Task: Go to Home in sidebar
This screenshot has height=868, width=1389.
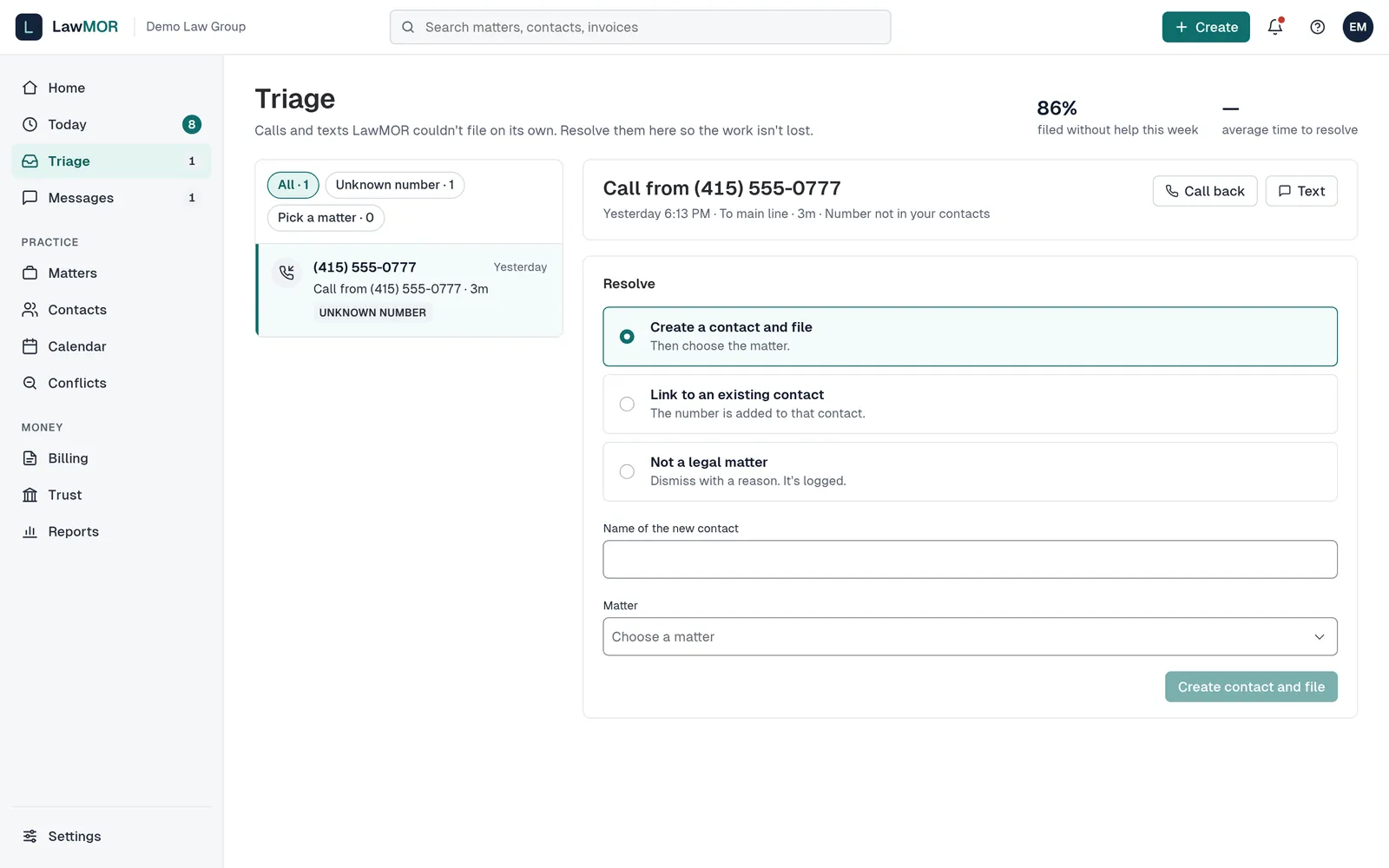Action: tap(111, 88)
